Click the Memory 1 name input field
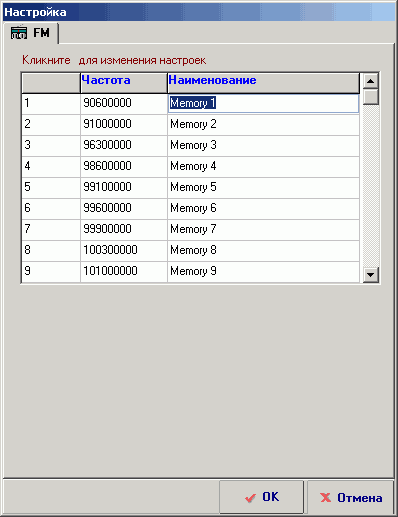Viewport: 398px width, 517px height. [x=263, y=103]
